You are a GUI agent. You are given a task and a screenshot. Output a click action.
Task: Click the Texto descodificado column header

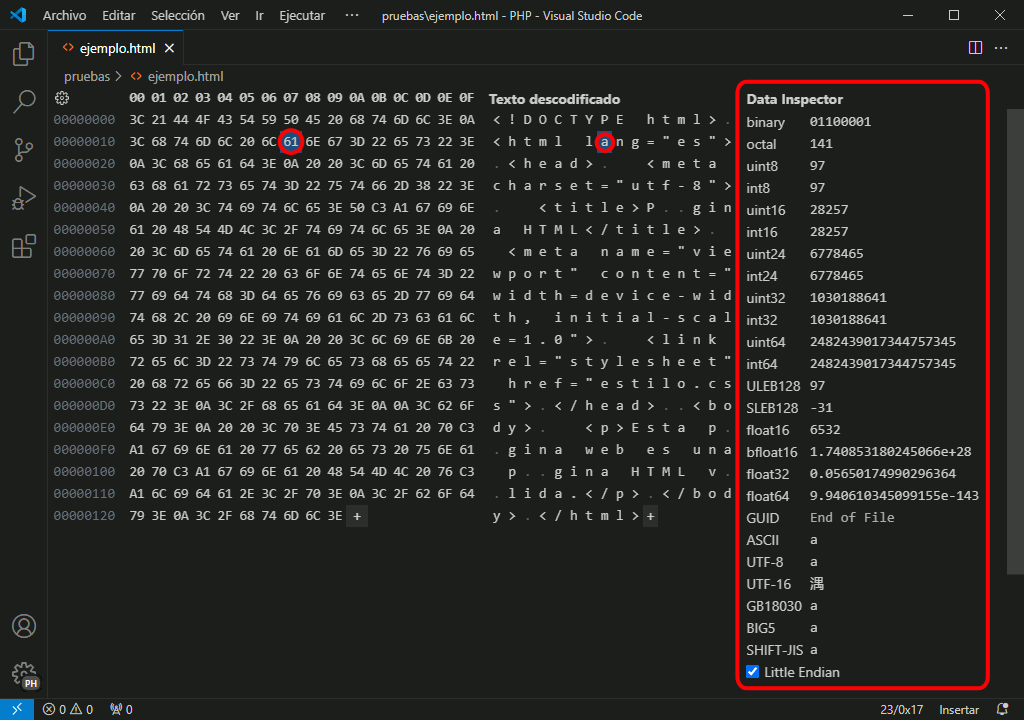click(x=554, y=99)
